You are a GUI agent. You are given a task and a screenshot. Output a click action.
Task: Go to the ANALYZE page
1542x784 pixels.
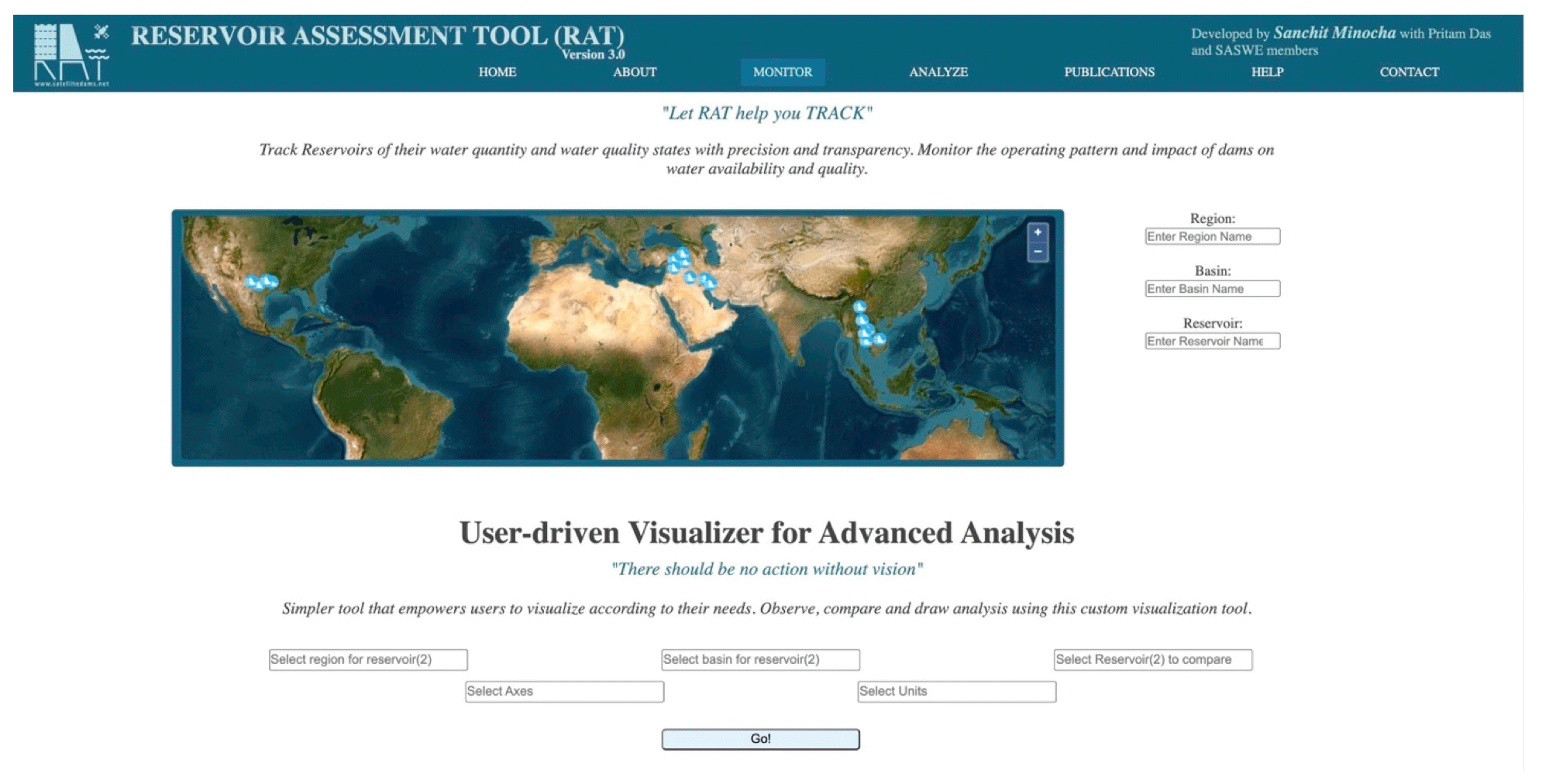(x=938, y=72)
